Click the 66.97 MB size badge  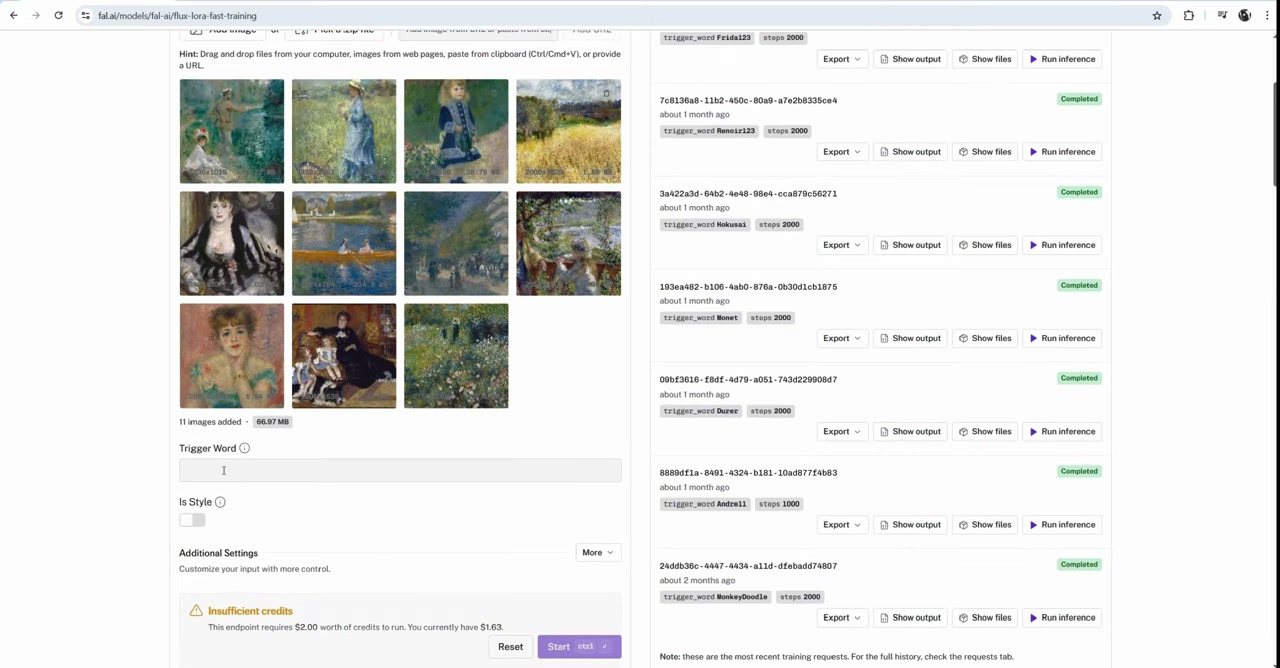pyautogui.click(x=272, y=422)
